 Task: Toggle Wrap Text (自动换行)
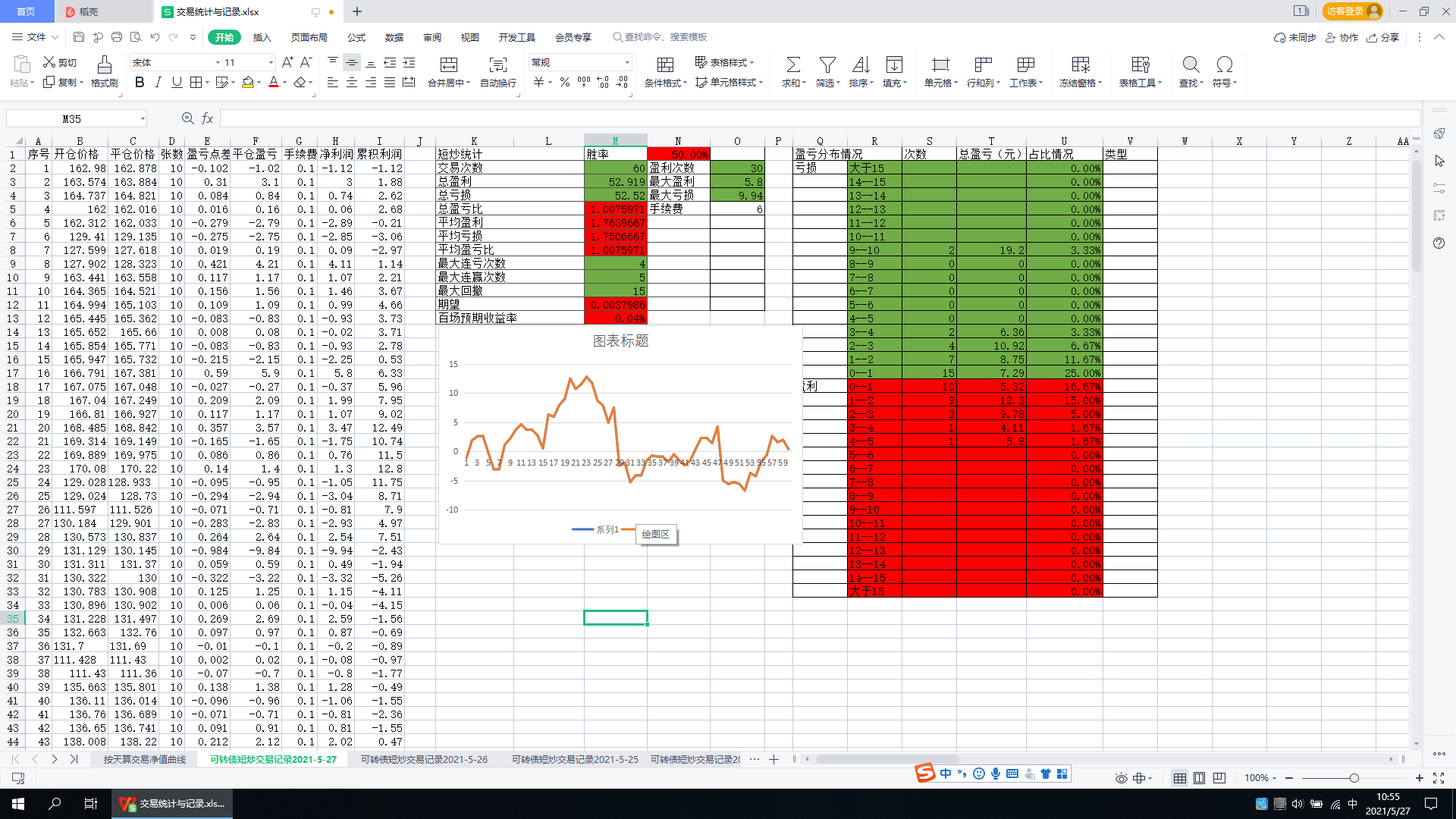(x=498, y=71)
